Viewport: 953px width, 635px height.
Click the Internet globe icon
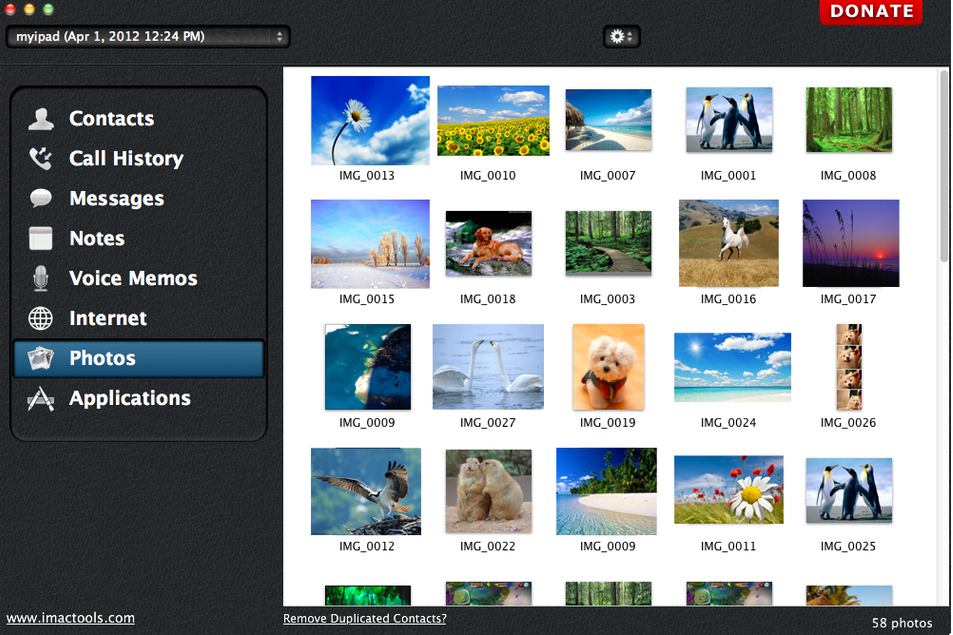click(x=41, y=318)
